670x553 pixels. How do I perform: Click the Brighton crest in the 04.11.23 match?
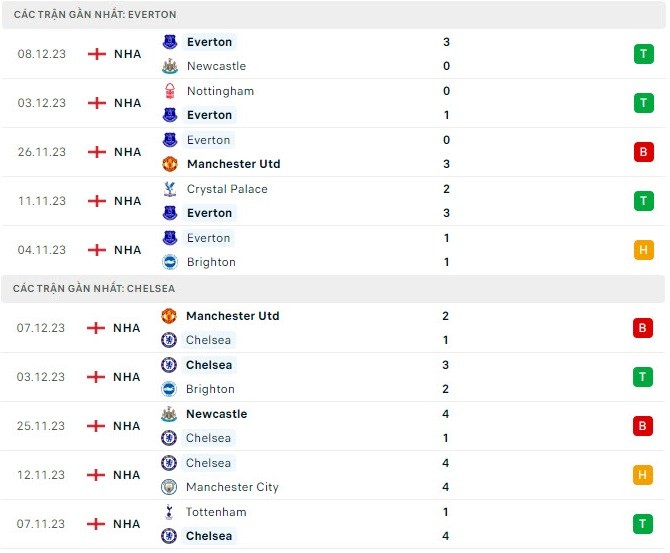pos(170,262)
